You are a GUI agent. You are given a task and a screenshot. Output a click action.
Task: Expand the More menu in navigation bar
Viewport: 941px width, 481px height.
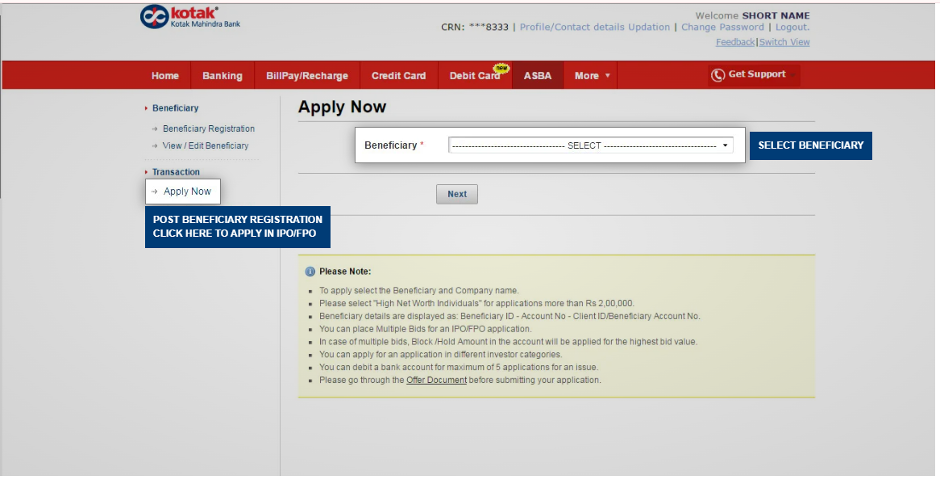592,76
